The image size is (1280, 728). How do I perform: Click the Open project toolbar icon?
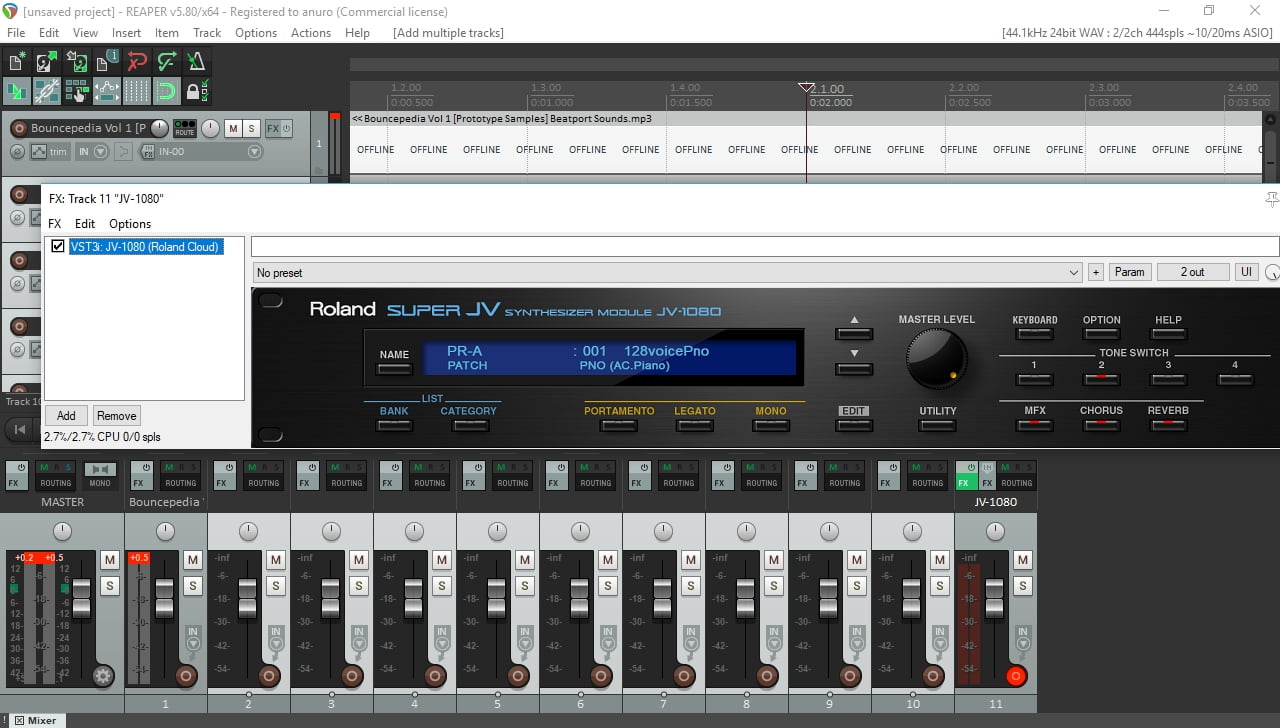coord(46,62)
